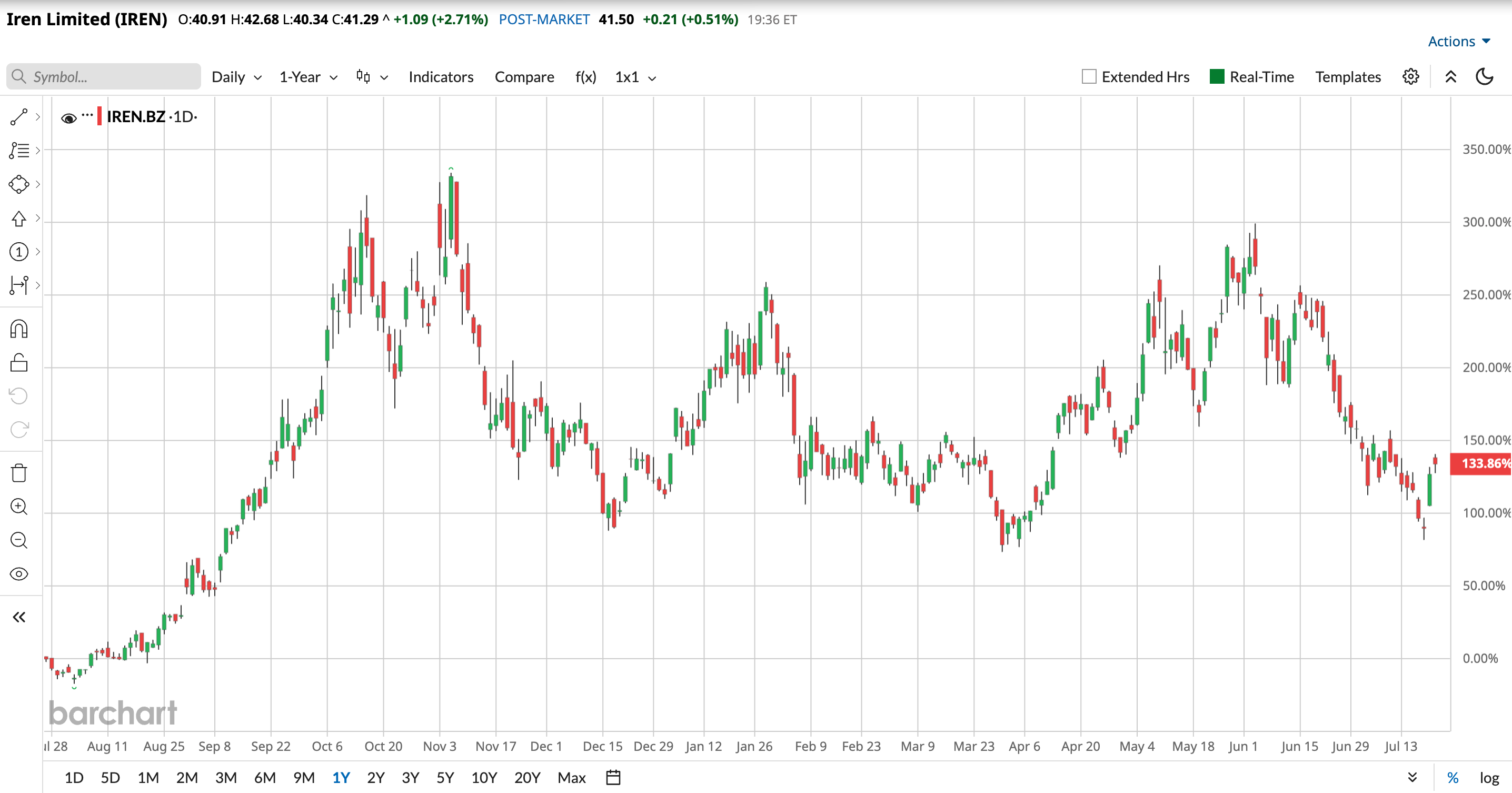Toggle the Real-Time green checkbox

[1217, 77]
